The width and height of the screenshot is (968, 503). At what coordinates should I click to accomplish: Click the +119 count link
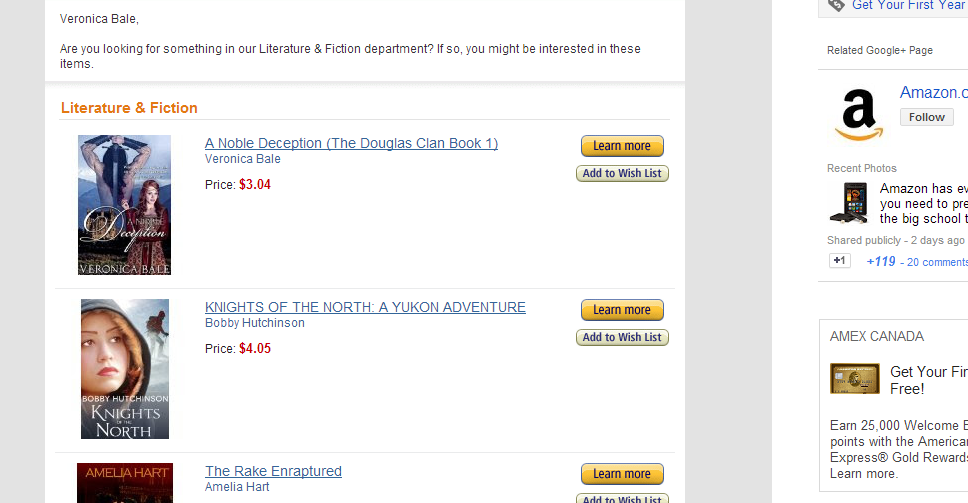tap(881, 261)
